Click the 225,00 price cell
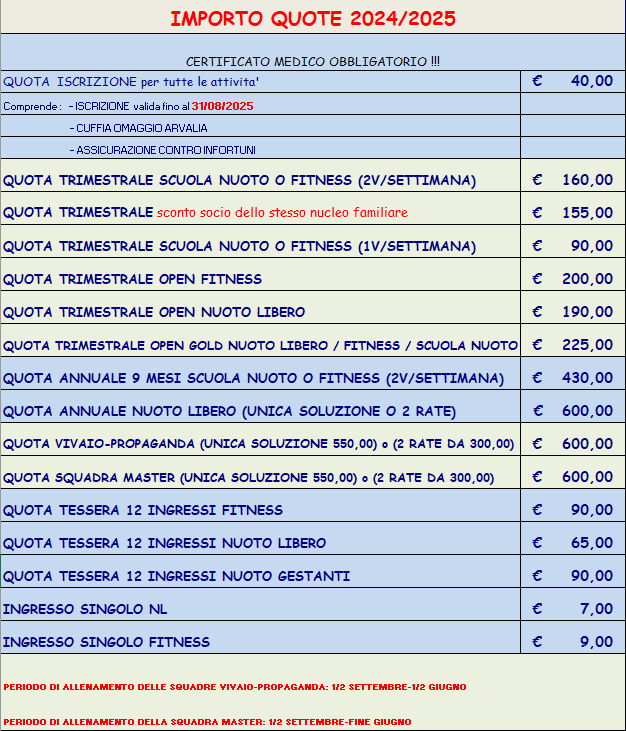The width and height of the screenshot is (626, 731). (573, 341)
